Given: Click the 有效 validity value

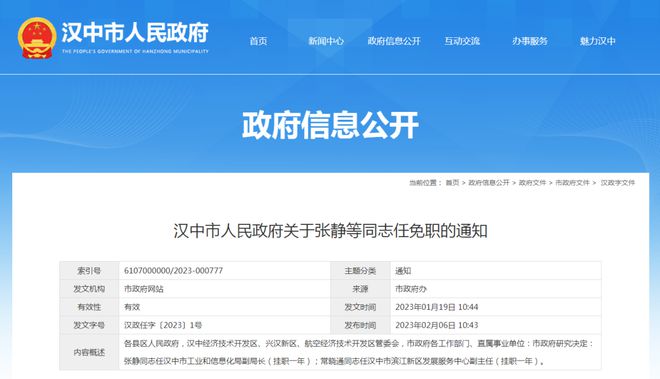Looking at the screenshot, I should (x=132, y=307).
